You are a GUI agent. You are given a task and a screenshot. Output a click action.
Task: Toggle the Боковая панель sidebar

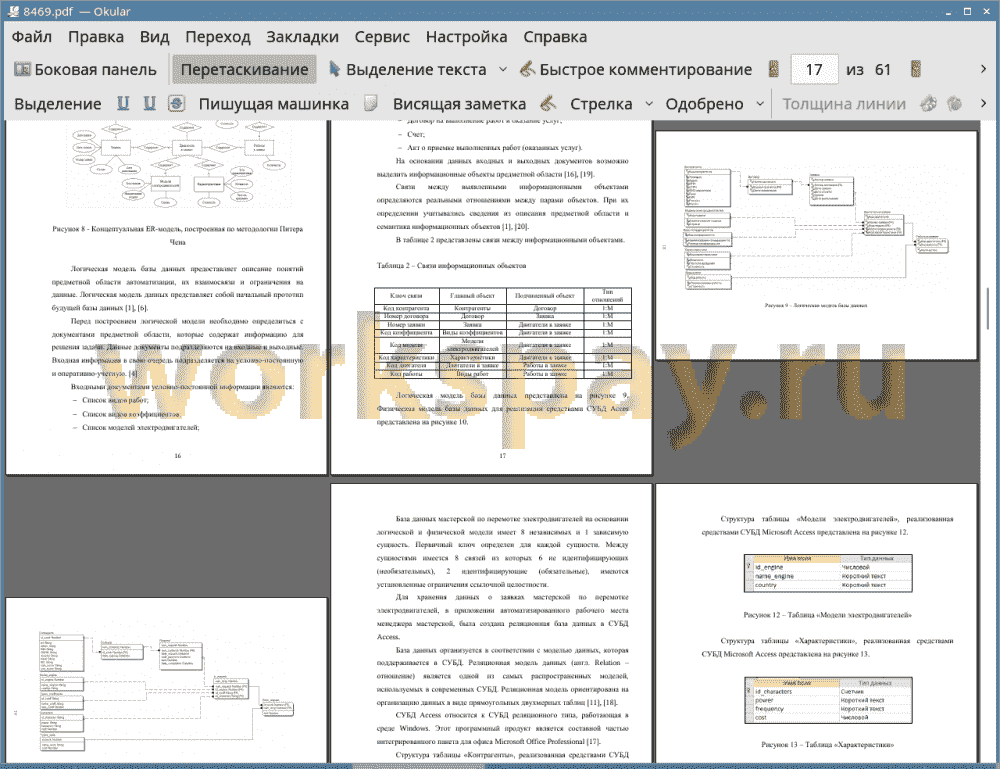click(x=85, y=70)
